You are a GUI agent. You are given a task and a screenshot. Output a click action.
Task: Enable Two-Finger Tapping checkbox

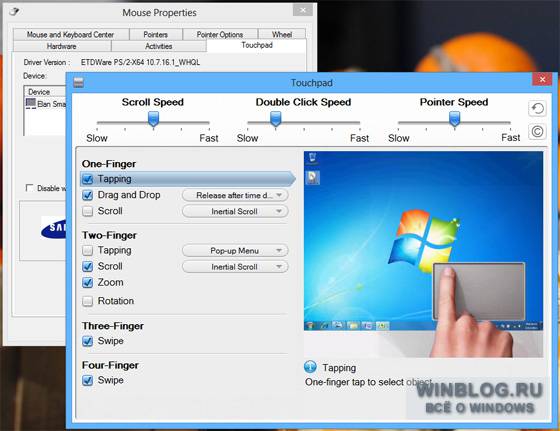pos(88,250)
